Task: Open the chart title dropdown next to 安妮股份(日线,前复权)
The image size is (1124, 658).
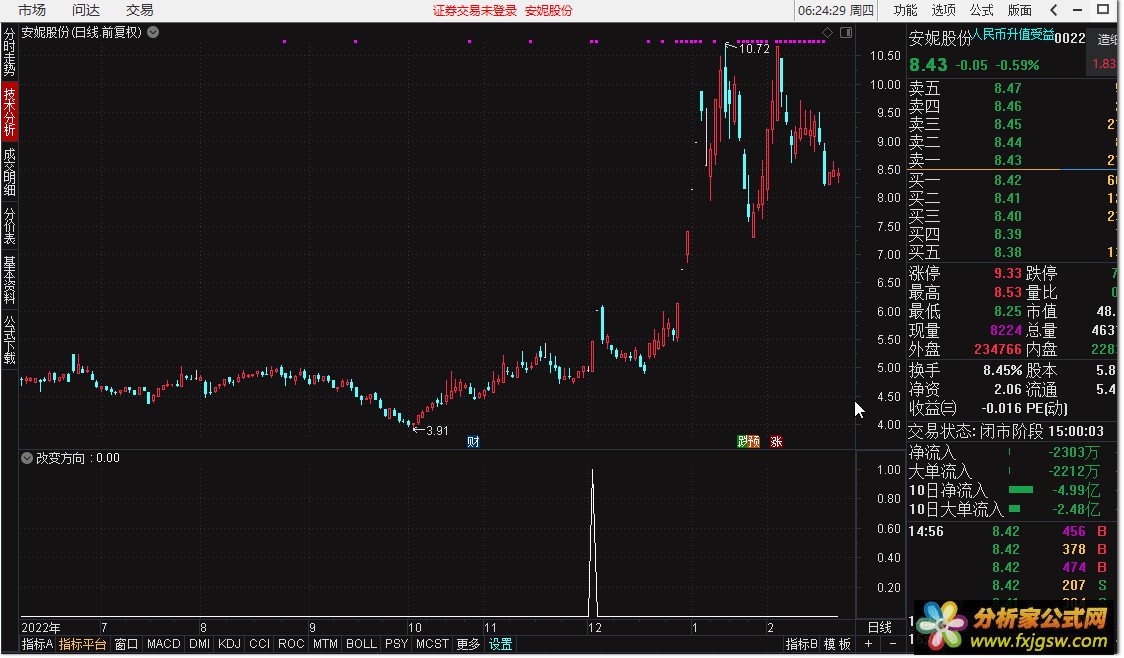Action: [153, 32]
